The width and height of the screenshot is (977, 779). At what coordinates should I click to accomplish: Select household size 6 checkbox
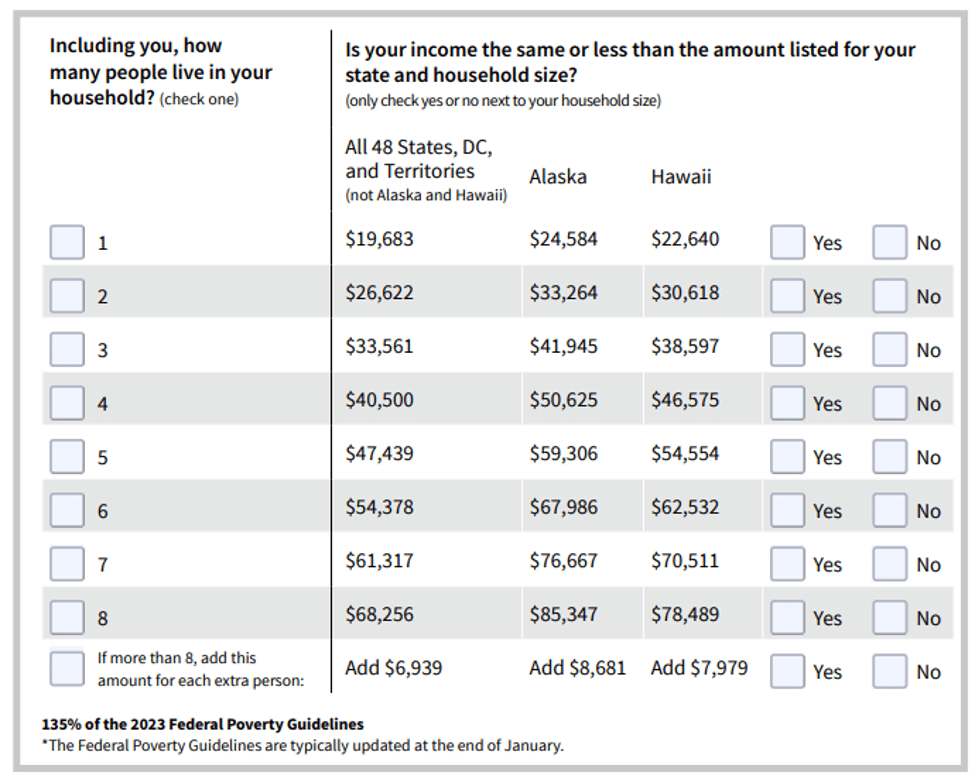pos(67,510)
